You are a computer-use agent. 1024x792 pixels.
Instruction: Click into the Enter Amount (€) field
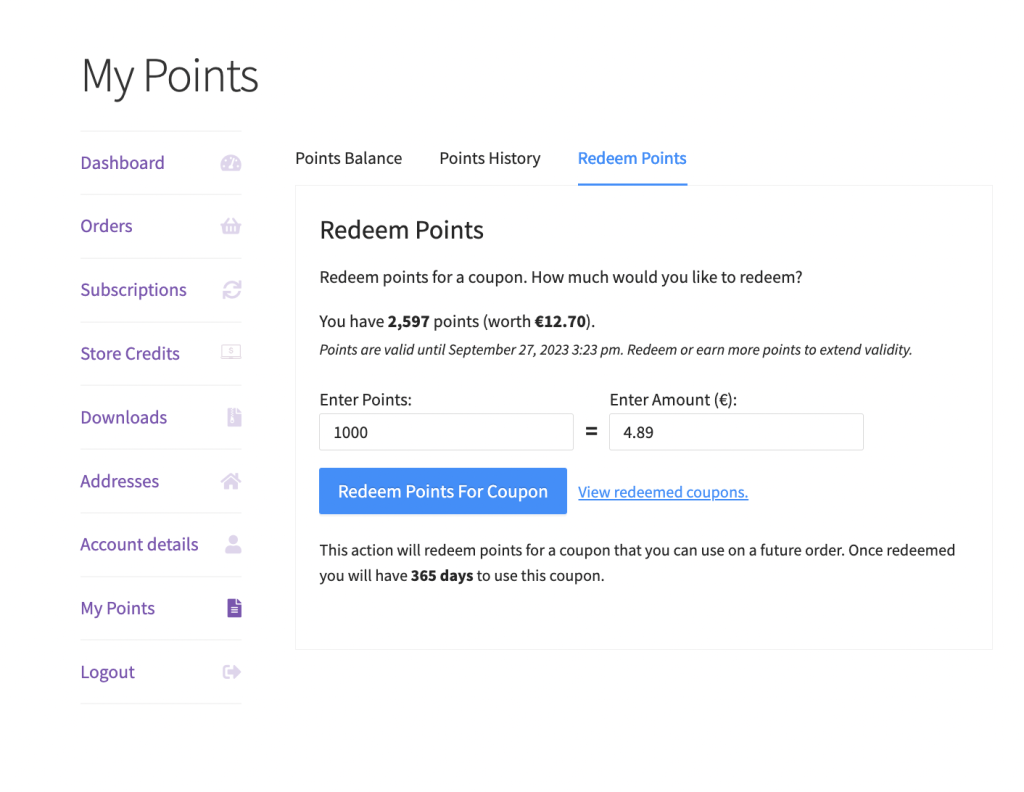[x=735, y=432]
